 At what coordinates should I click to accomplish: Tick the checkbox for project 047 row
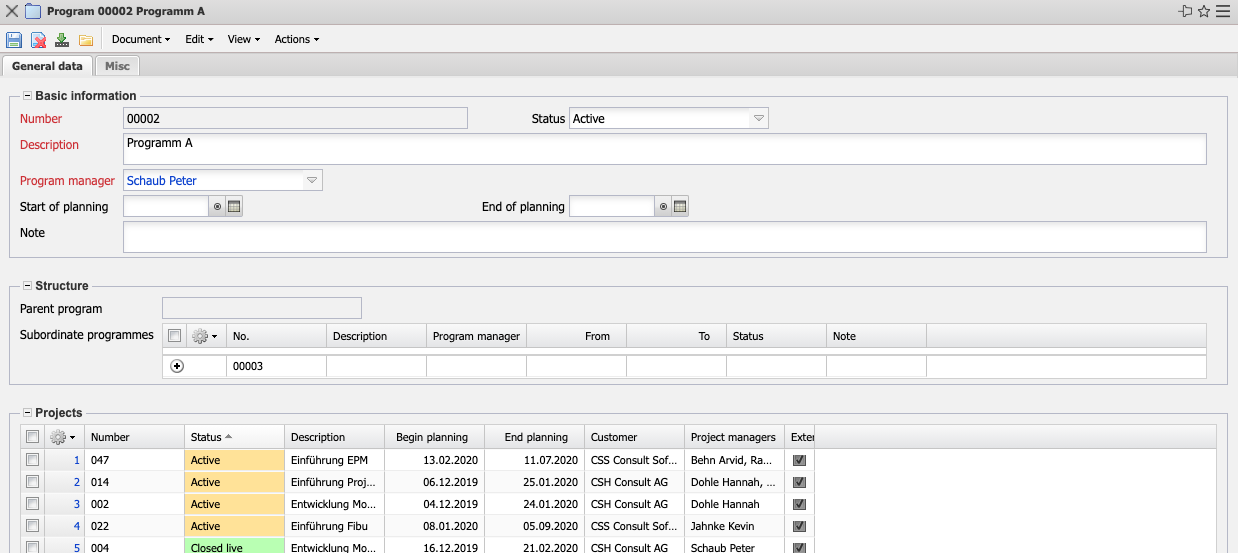tap(33, 460)
